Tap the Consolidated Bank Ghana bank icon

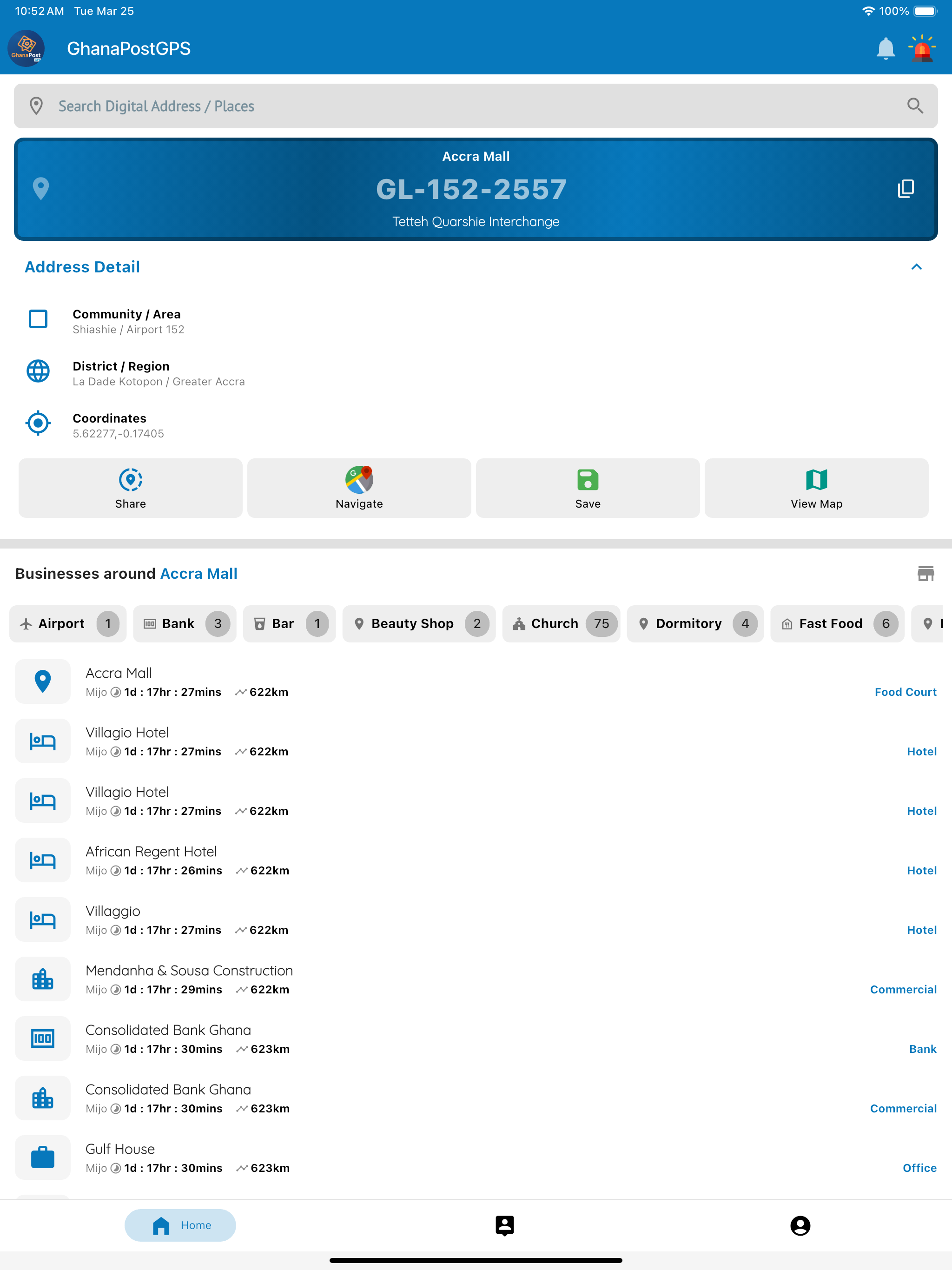tap(42, 1038)
